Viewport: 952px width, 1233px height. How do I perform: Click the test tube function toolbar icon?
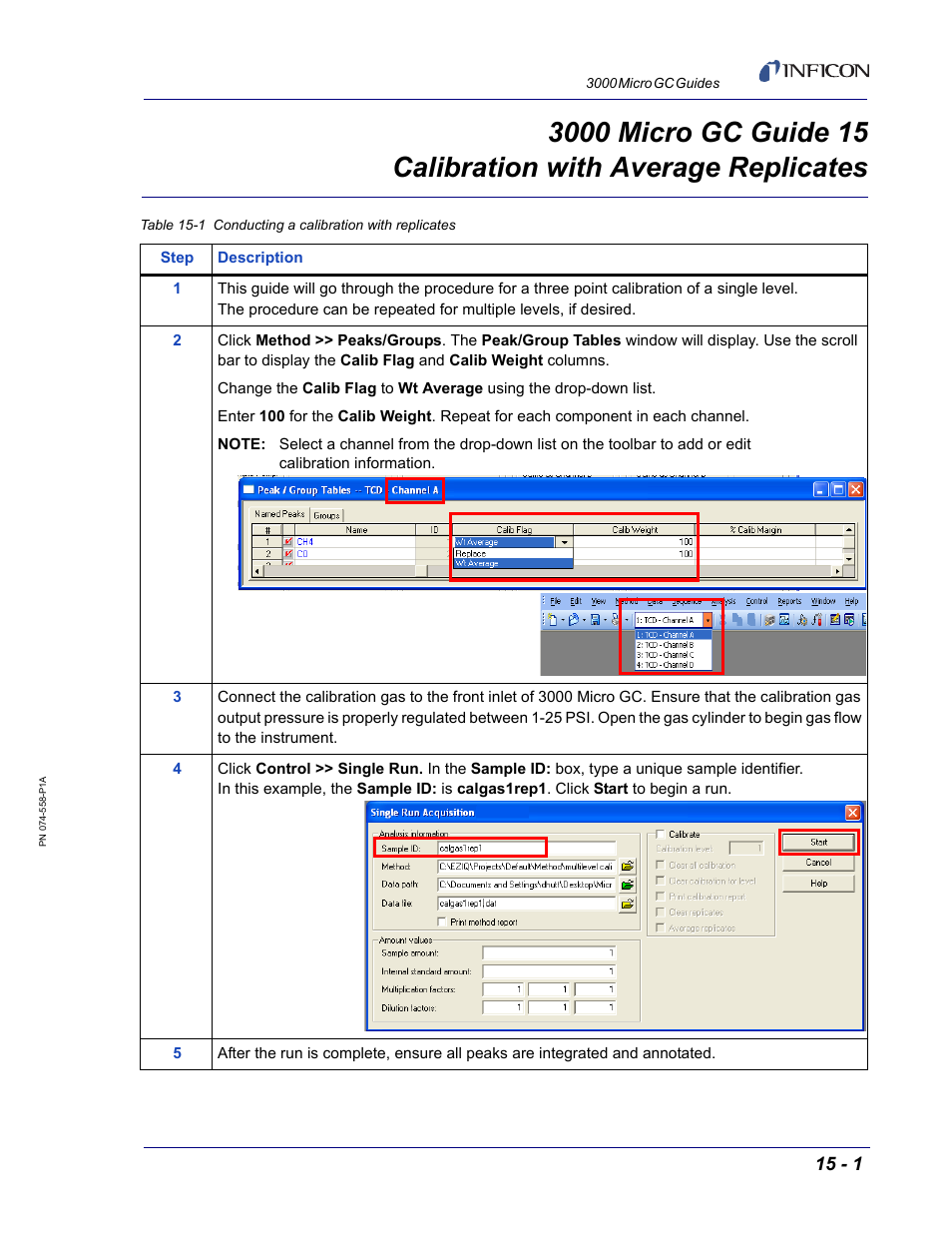(x=817, y=620)
